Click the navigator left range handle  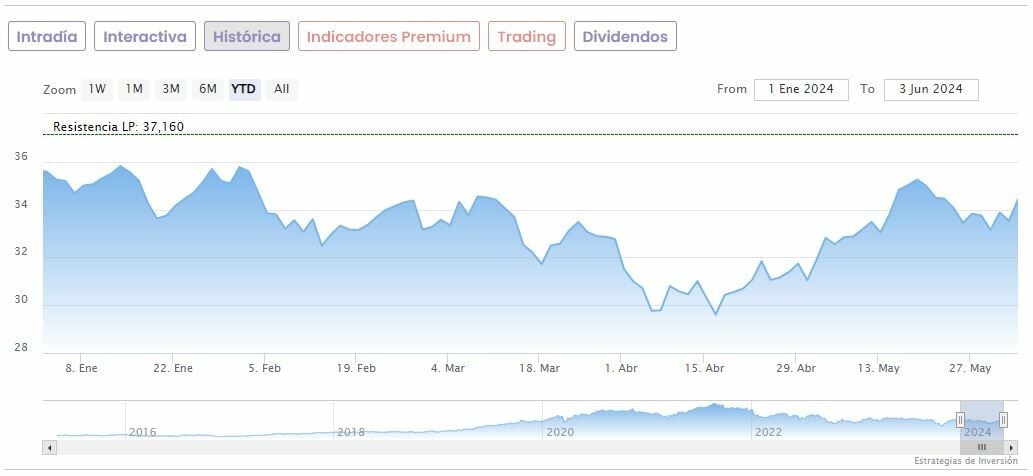[x=960, y=420]
